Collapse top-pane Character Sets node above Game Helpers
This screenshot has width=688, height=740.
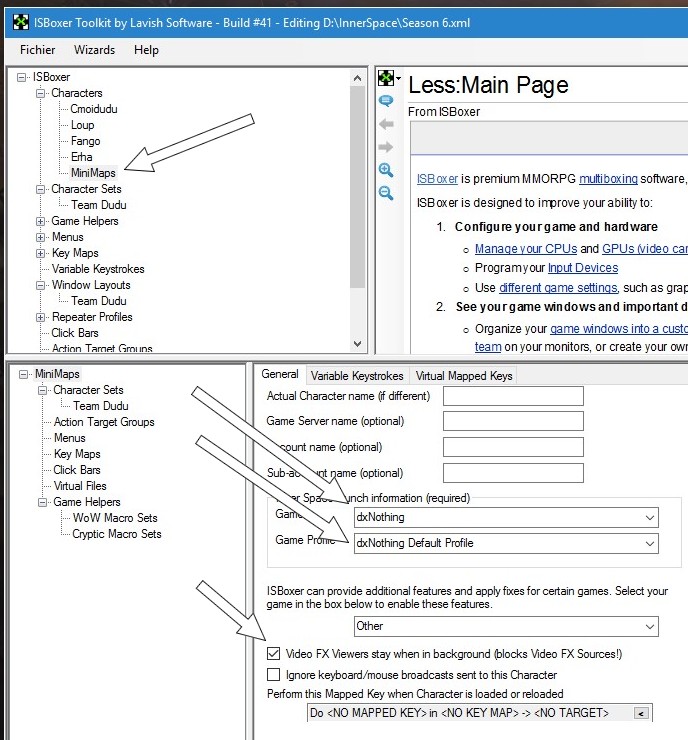(x=41, y=189)
